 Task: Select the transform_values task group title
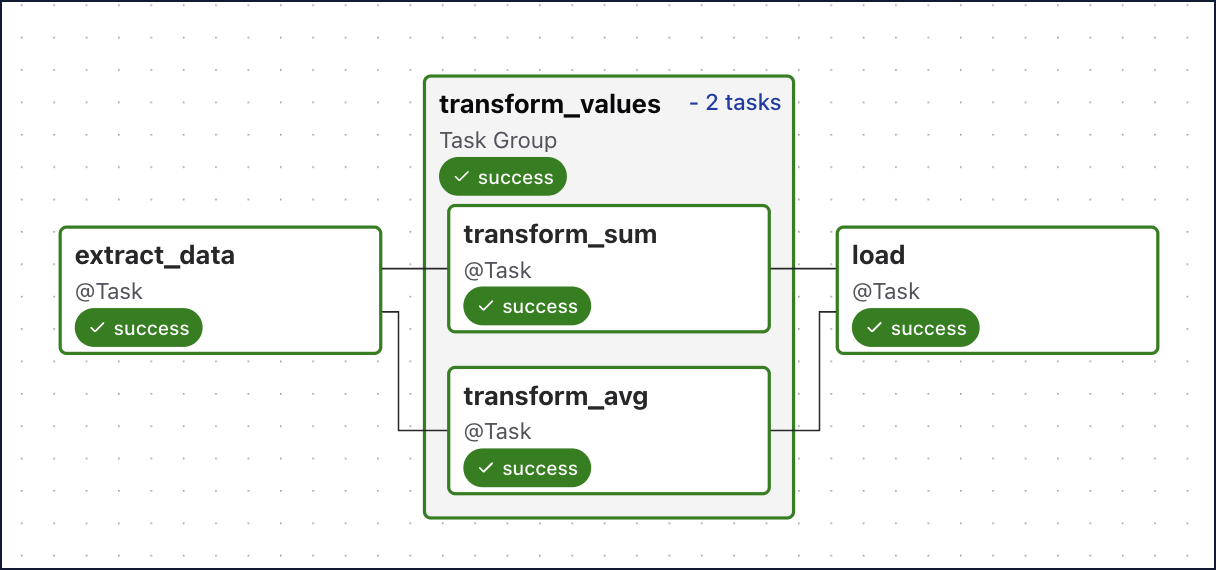pyautogui.click(x=550, y=104)
